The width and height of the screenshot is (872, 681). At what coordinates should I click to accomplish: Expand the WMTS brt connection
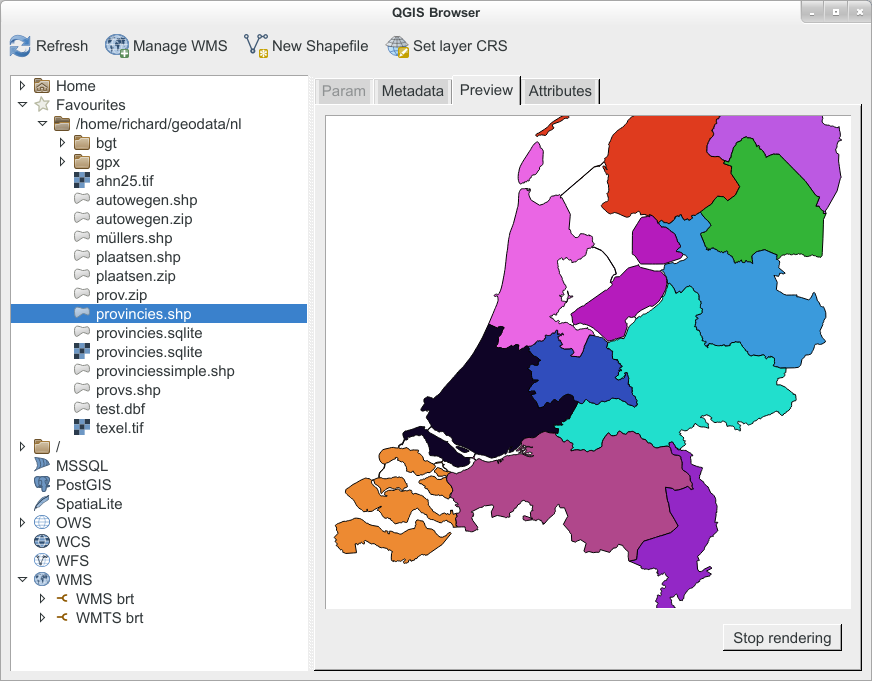pyautogui.click(x=42, y=618)
